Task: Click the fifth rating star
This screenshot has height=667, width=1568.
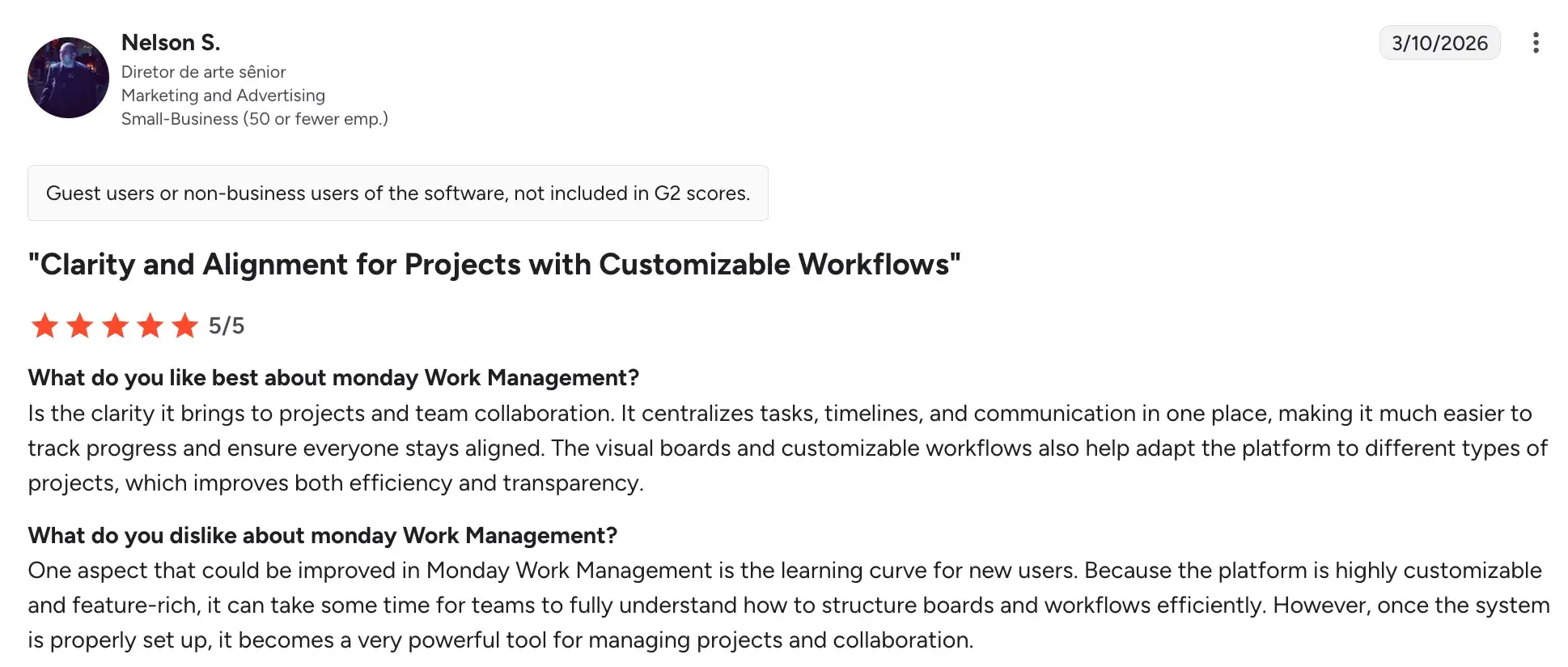Action: point(185,325)
